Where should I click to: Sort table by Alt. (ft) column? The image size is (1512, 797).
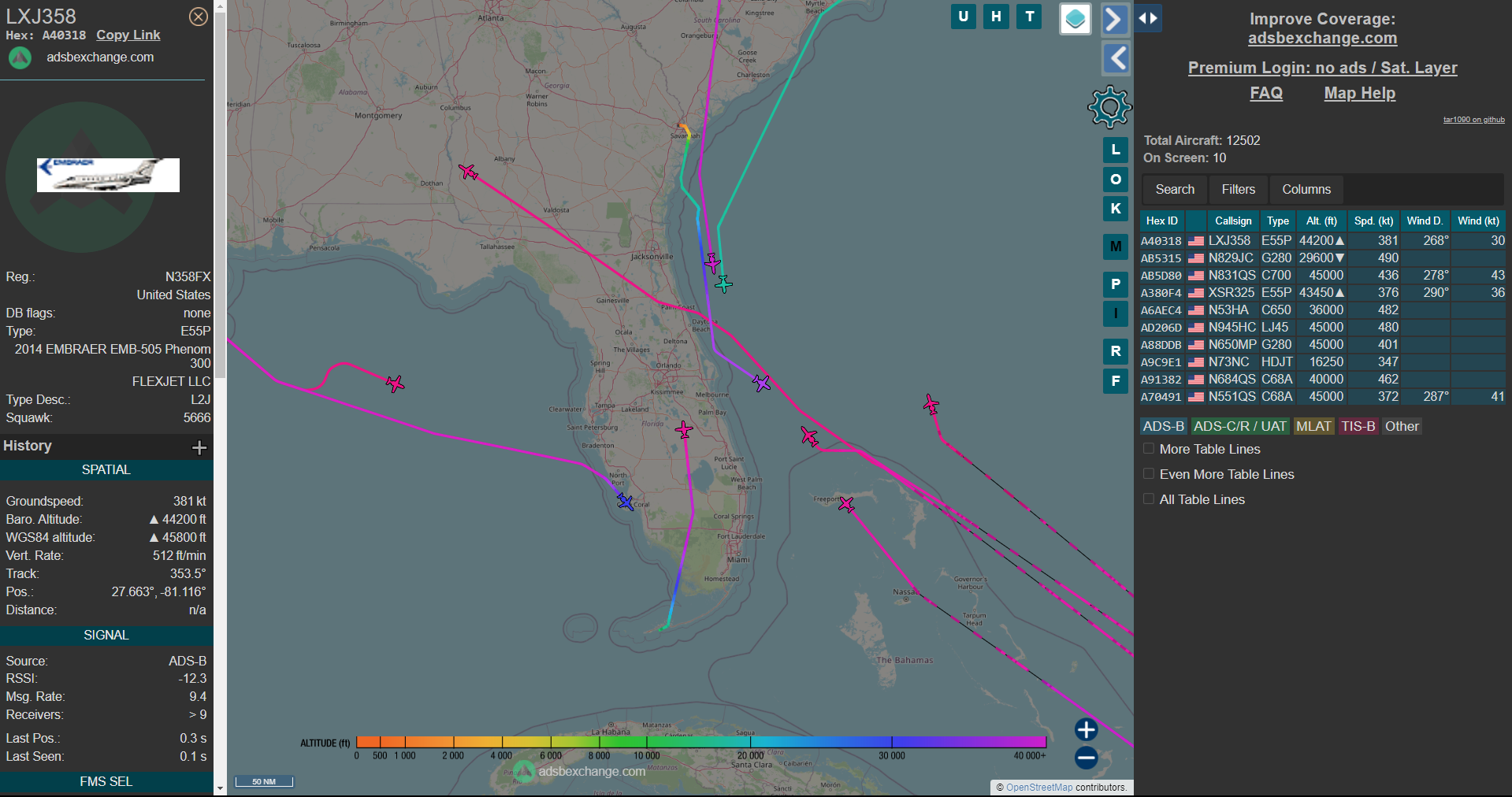(1321, 221)
